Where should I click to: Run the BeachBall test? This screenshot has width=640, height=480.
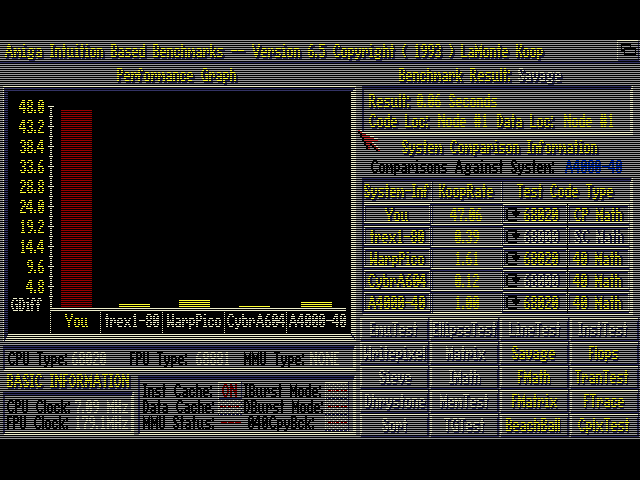pos(533,426)
